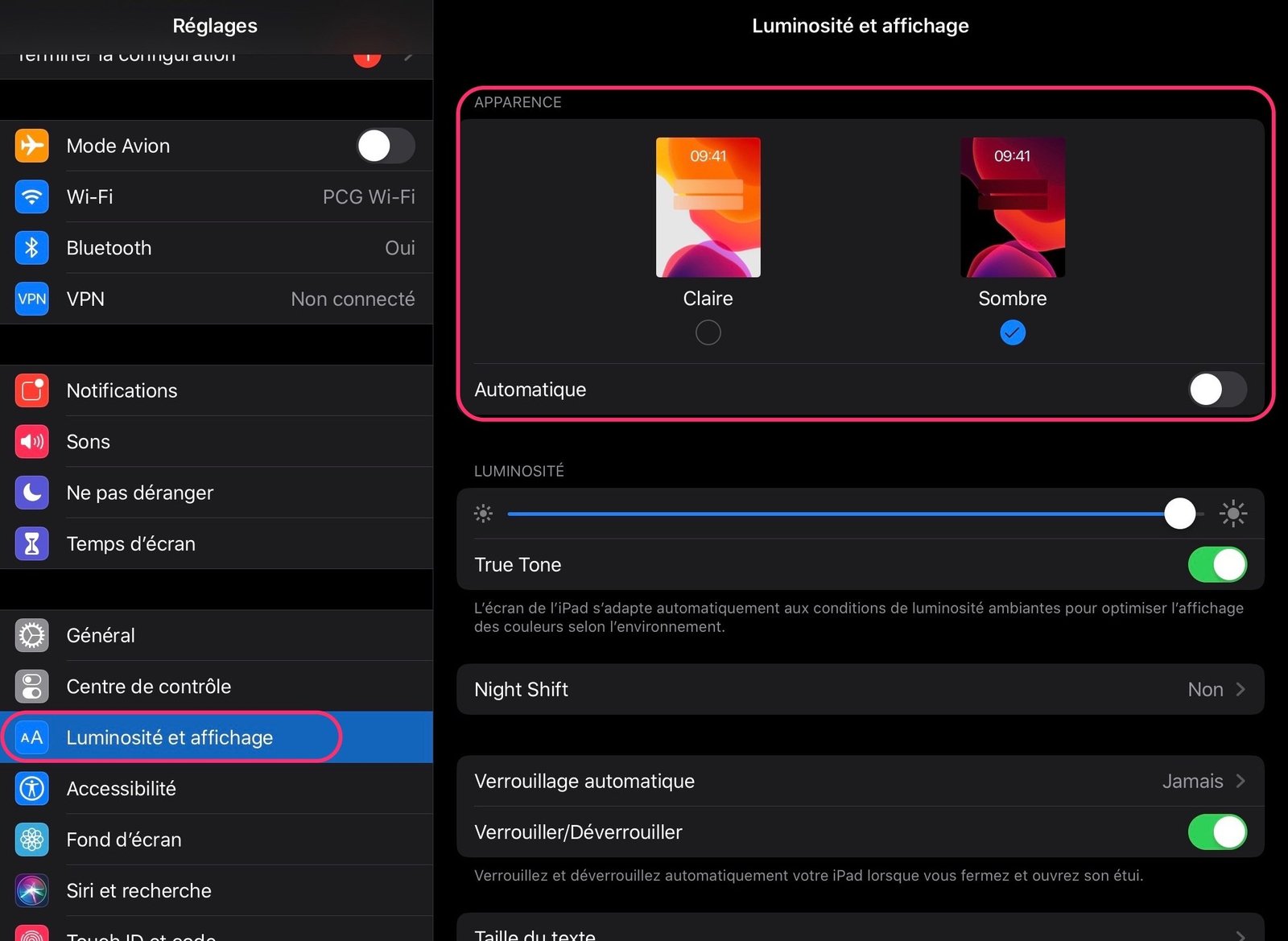This screenshot has height=941, width=1288.
Task: Tap the Sombre appearance thumbnail
Action: (x=1012, y=208)
